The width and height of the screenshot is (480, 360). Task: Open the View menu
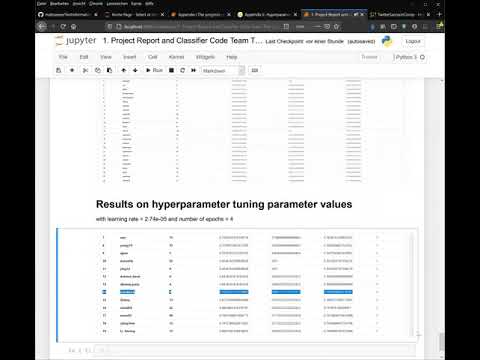click(x=106, y=57)
